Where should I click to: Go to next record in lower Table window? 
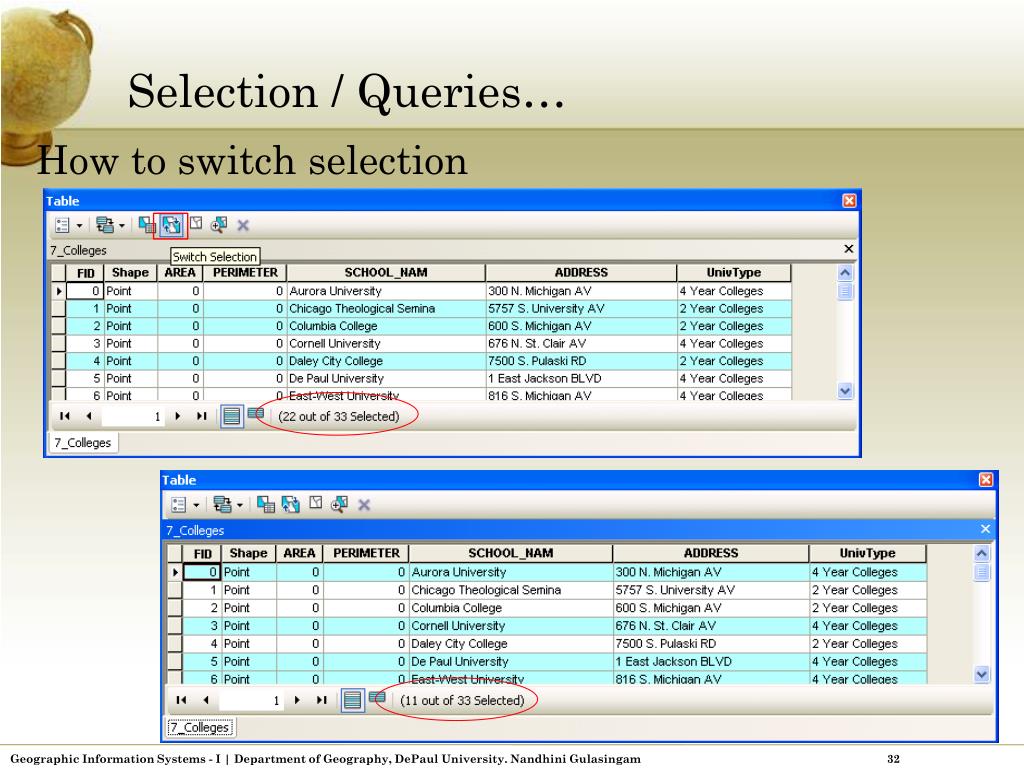(x=297, y=700)
